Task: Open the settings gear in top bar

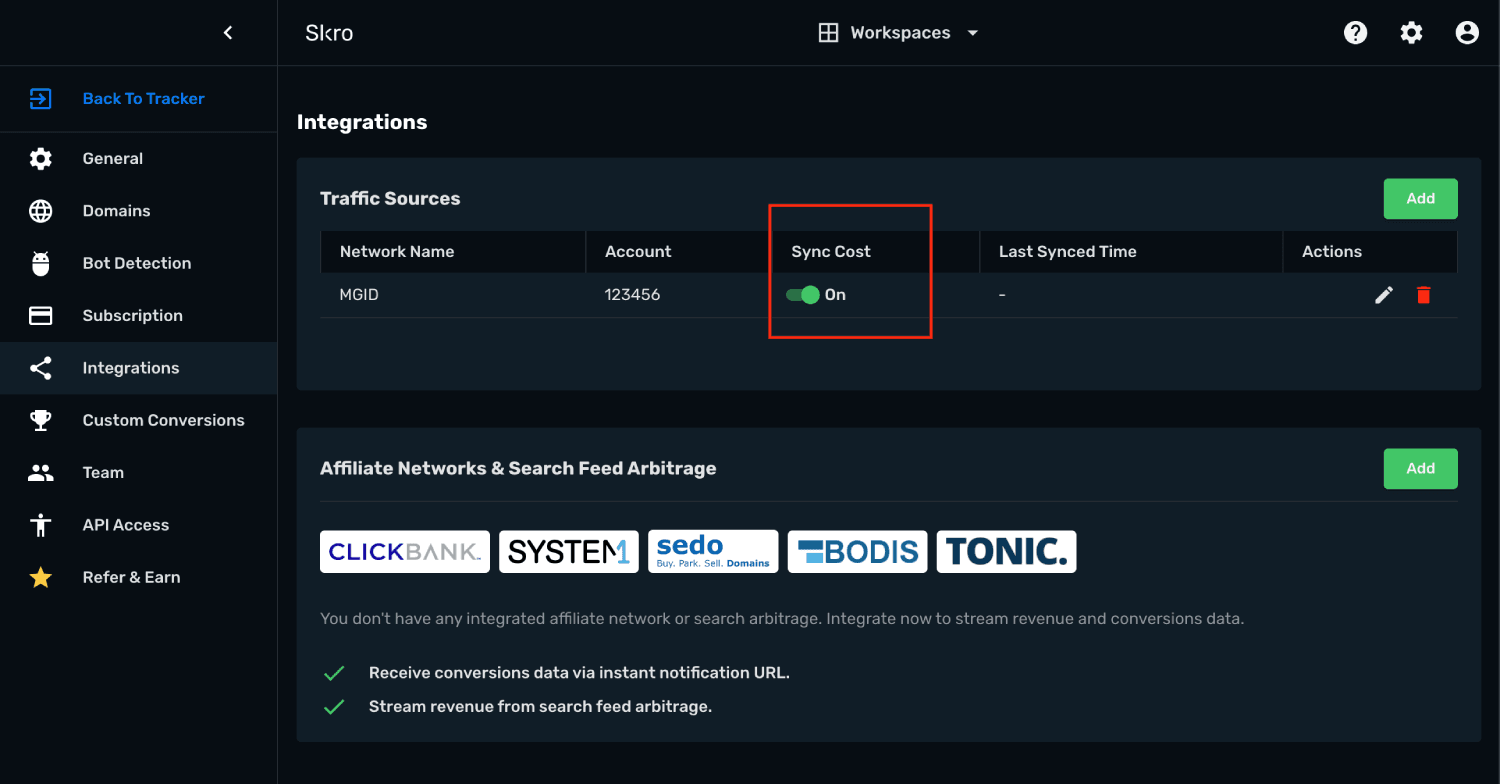Action: pos(1411,33)
